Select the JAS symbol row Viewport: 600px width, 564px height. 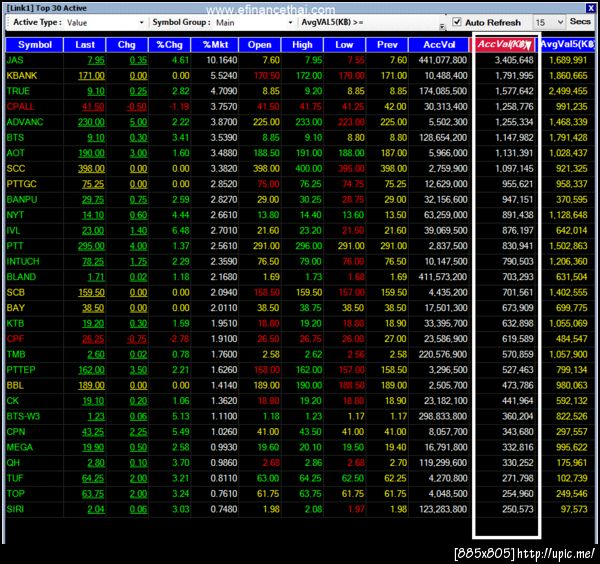[x=300, y=60]
